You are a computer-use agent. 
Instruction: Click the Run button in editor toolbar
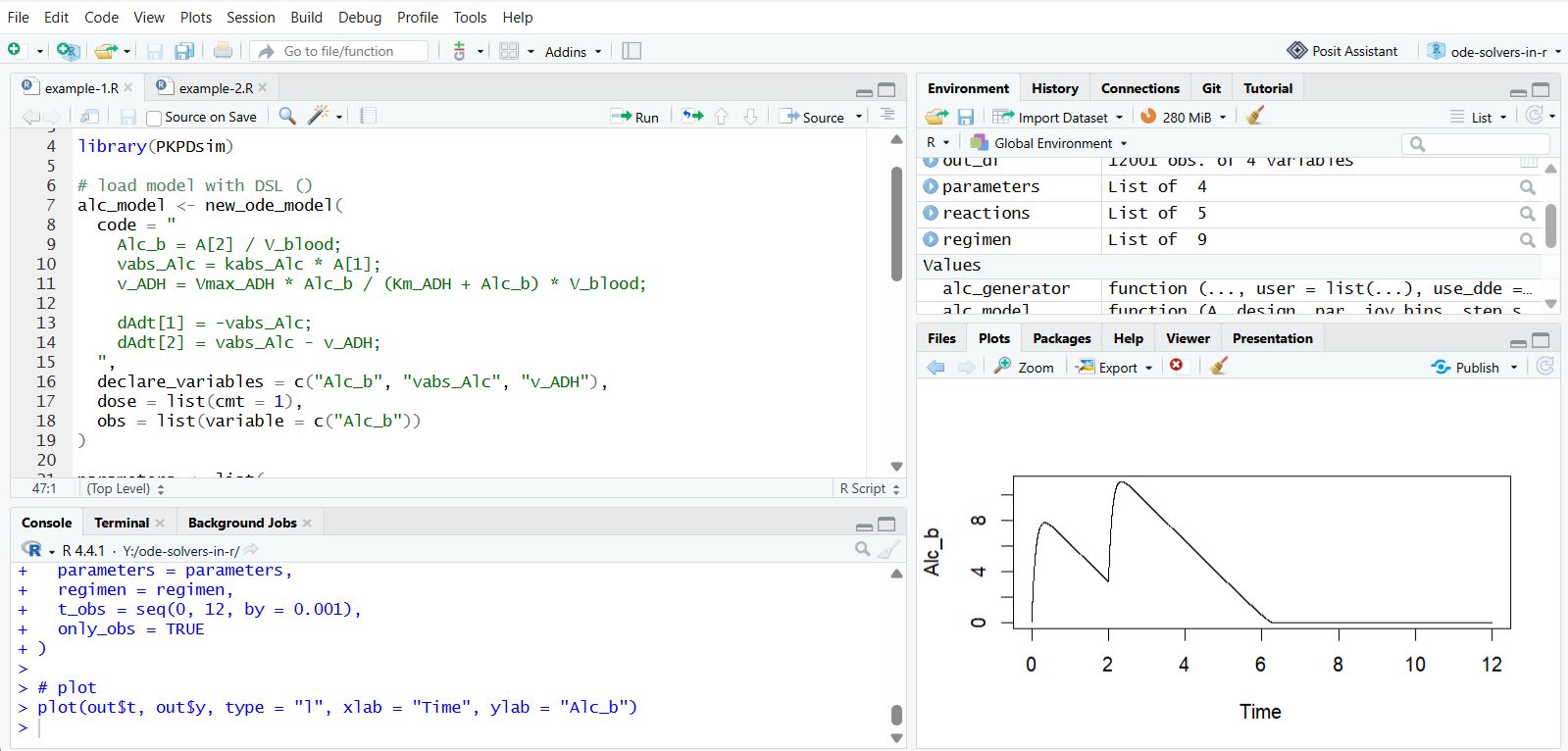pyautogui.click(x=634, y=117)
